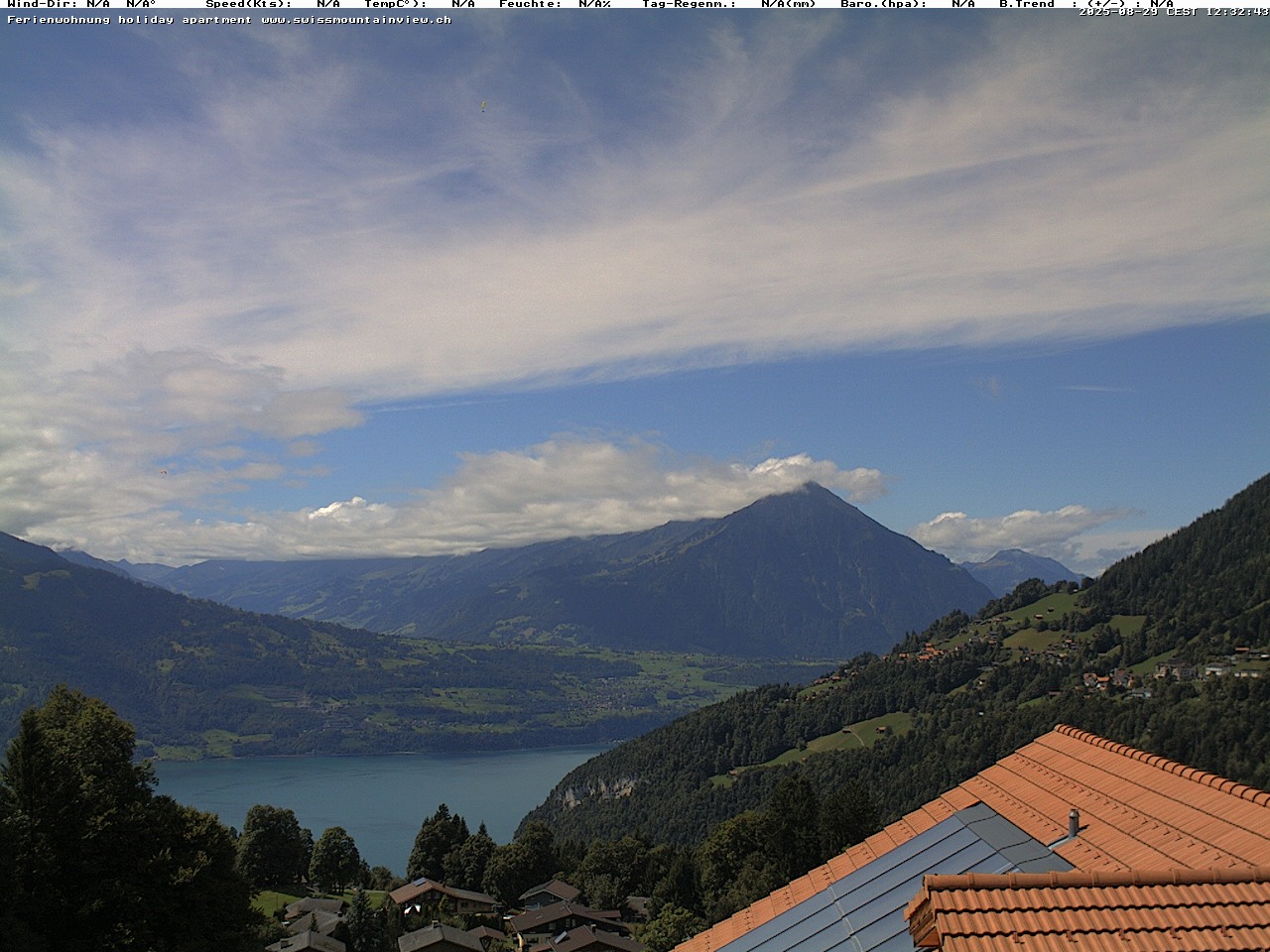
Task: Click the www.swissmountainview.ch address text
Action: (356, 20)
